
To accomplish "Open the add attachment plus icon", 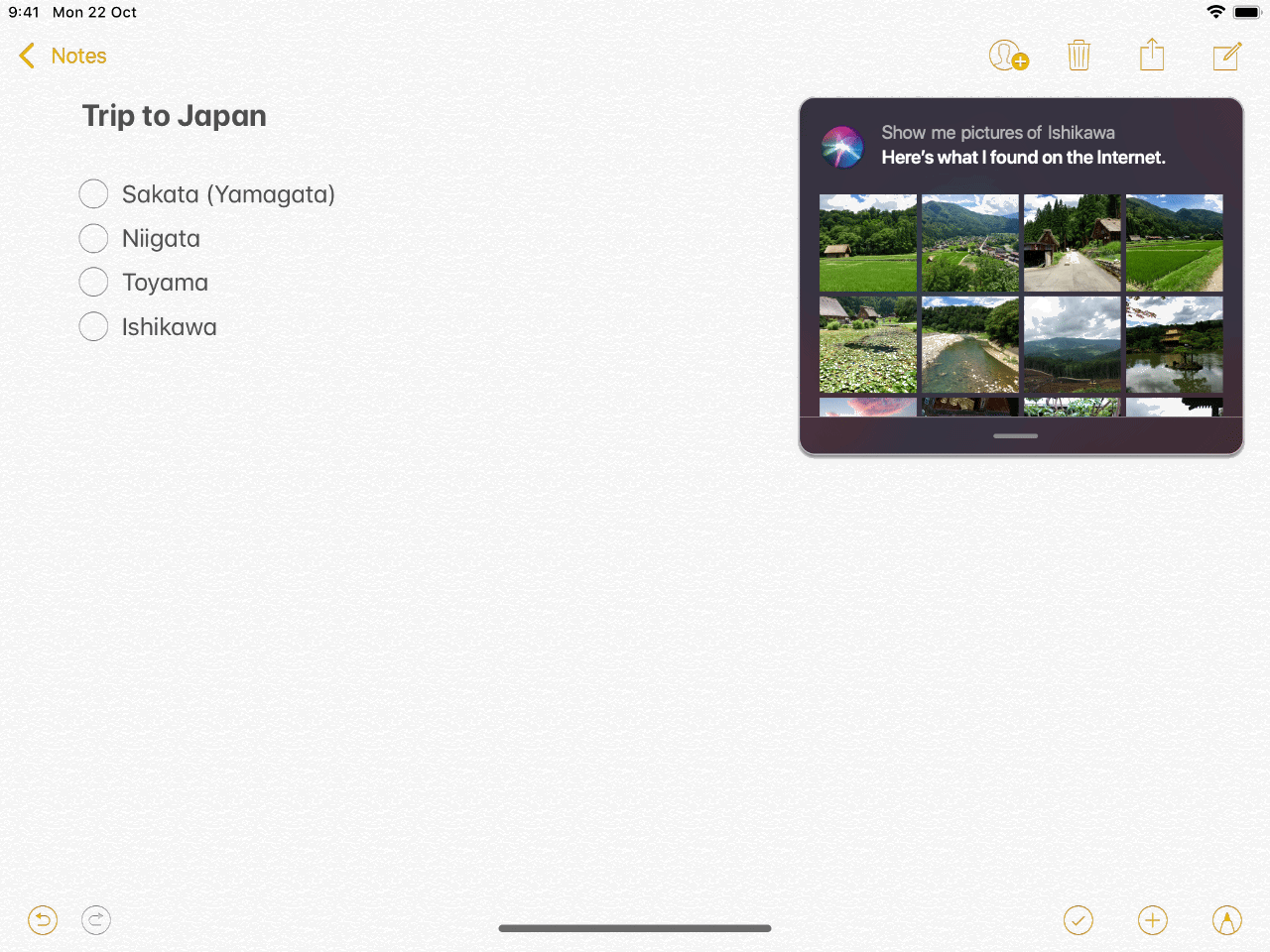I will 1152,920.
